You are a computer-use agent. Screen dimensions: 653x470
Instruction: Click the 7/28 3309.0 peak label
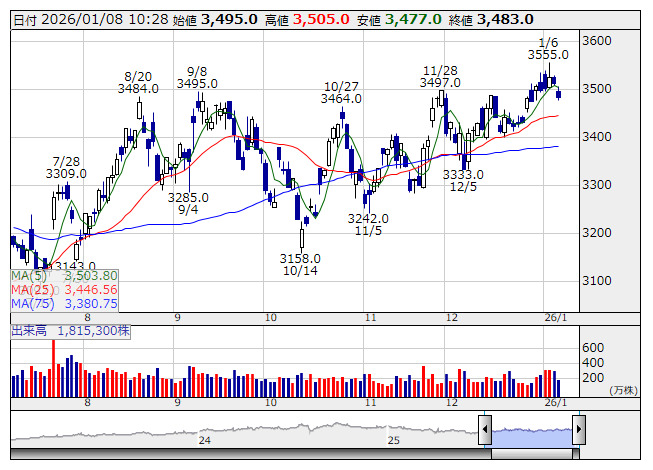(66, 167)
